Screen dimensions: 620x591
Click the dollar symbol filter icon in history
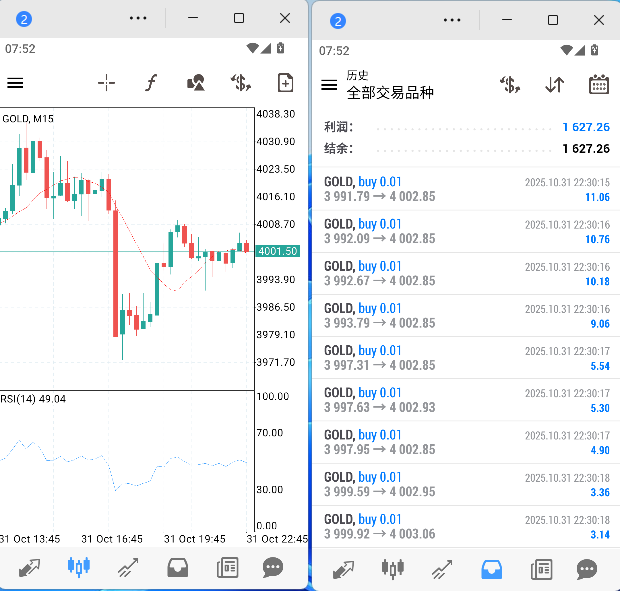point(510,85)
